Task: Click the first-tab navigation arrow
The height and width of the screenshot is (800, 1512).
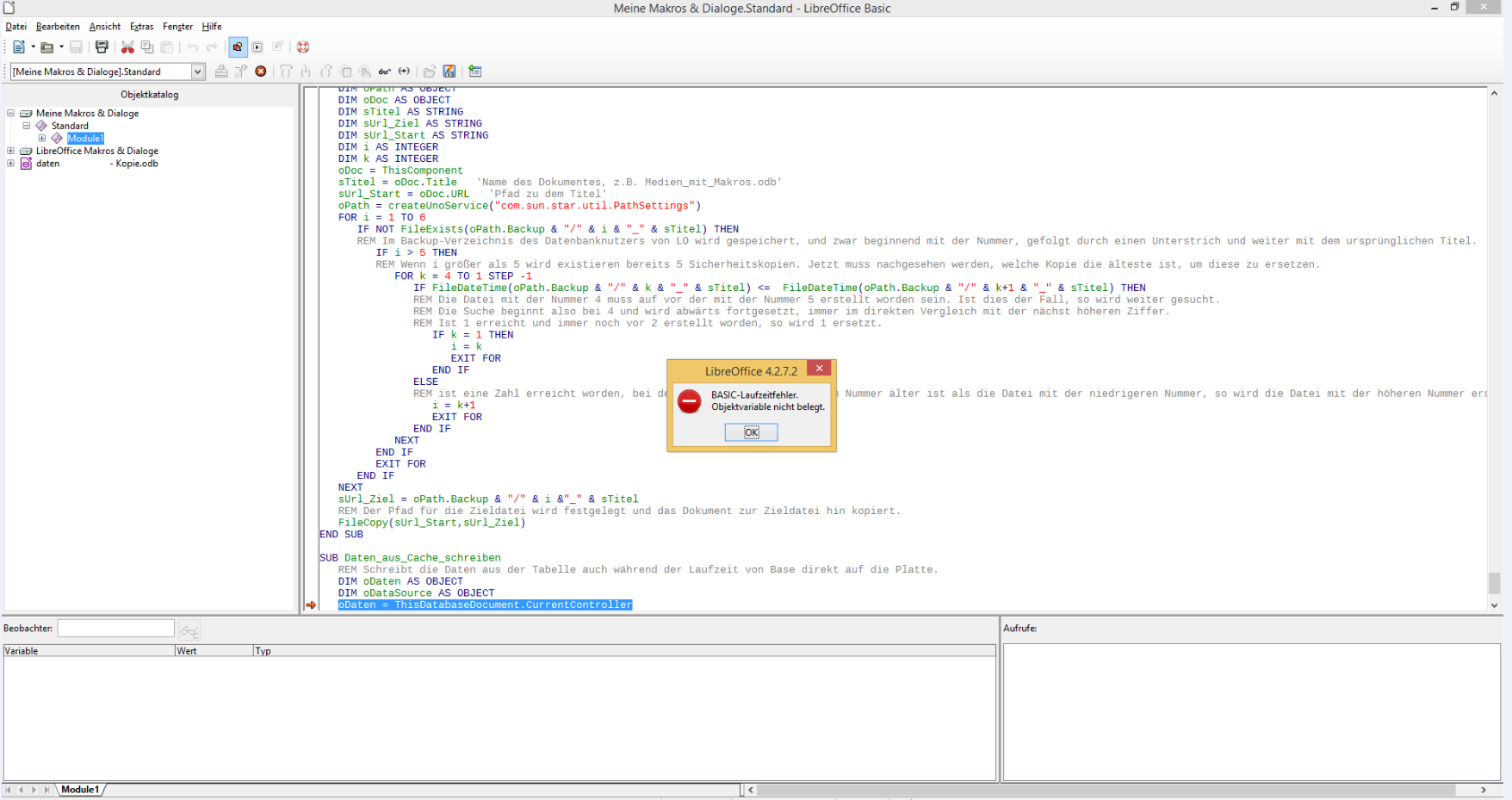Action: click(9, 790)
